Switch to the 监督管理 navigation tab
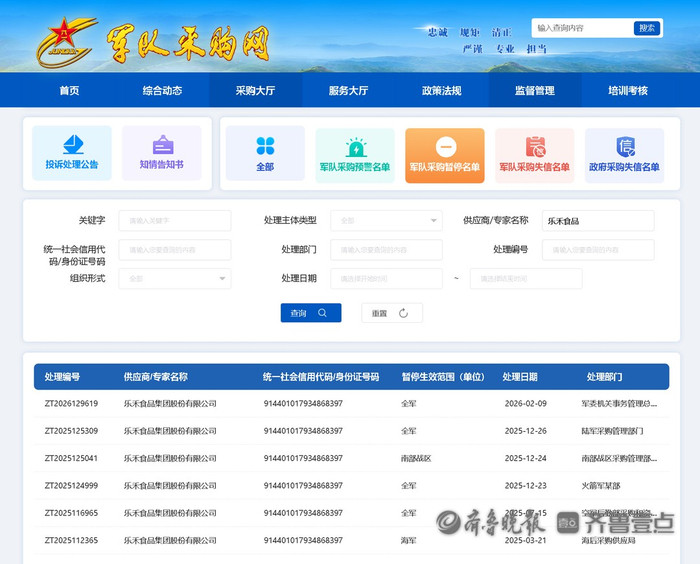Viewport: 700px width, 564px height. coord(534,90)
